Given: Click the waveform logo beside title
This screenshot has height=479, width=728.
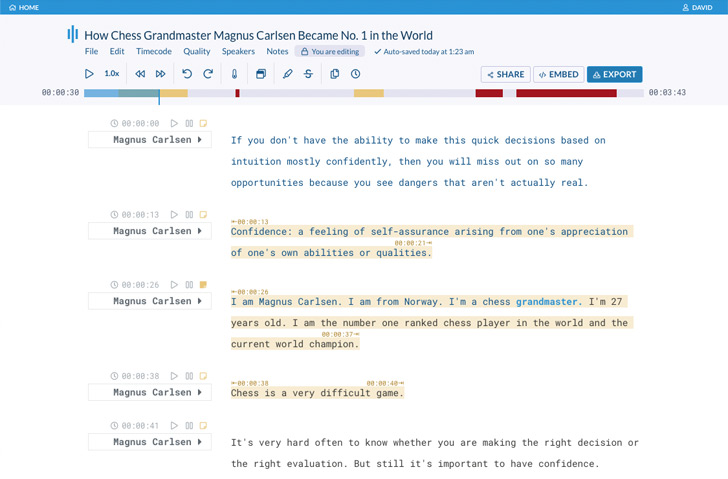Looking at the screenshot, I should pos(72,34).
